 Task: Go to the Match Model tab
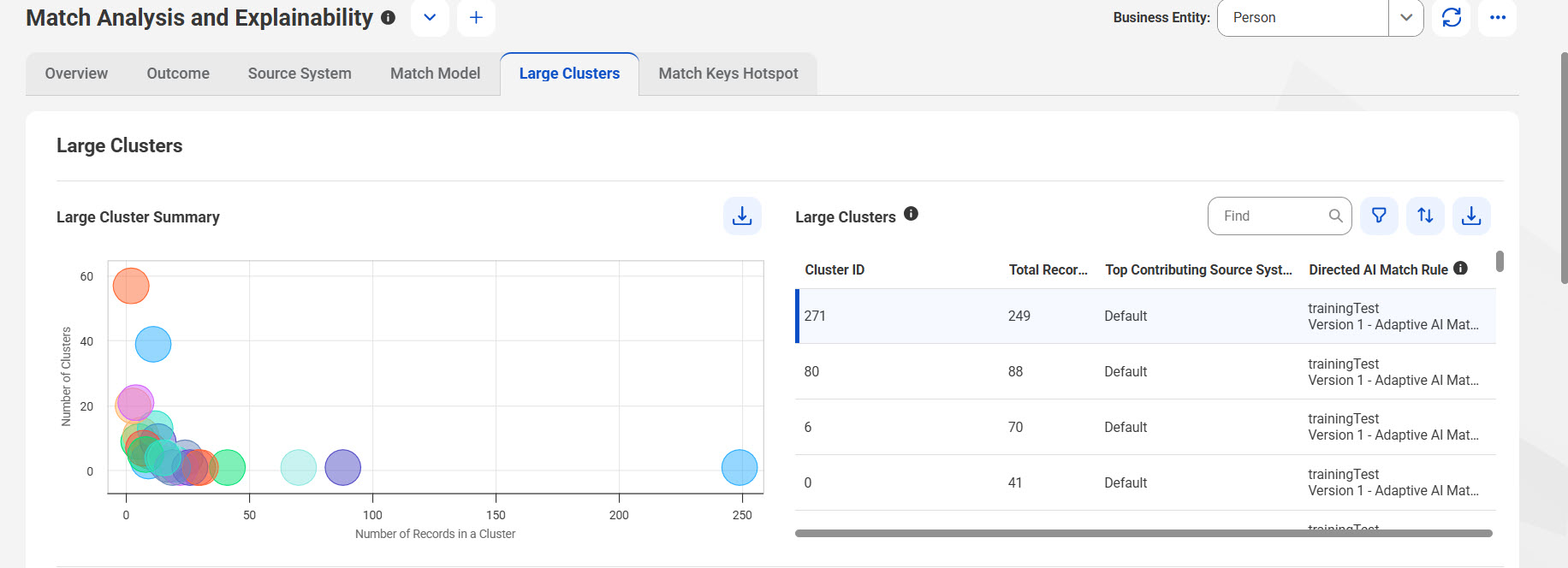[x=435, y=74]
